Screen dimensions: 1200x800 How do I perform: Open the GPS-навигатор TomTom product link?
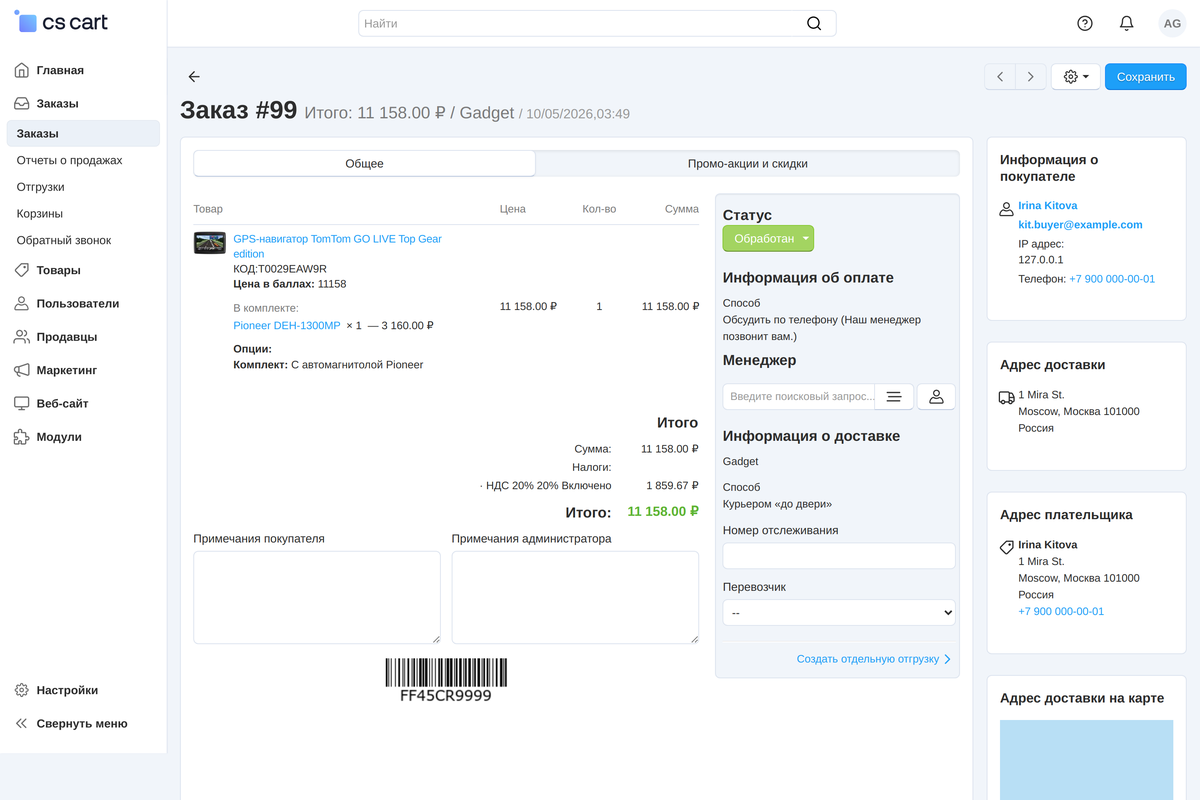[x=337, y=246]
